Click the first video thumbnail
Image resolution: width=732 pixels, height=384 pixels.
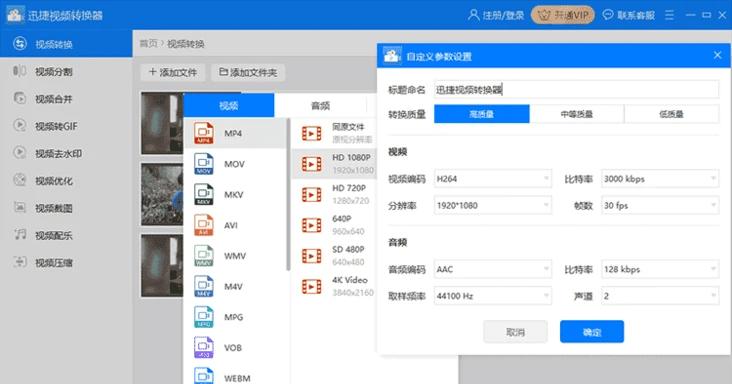tap(162, 123)
